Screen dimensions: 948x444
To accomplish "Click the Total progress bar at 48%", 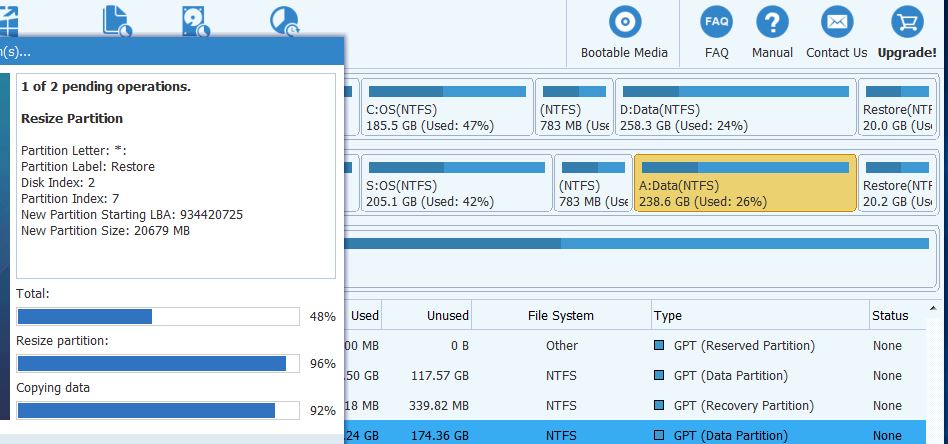I will tap(158, 316).
